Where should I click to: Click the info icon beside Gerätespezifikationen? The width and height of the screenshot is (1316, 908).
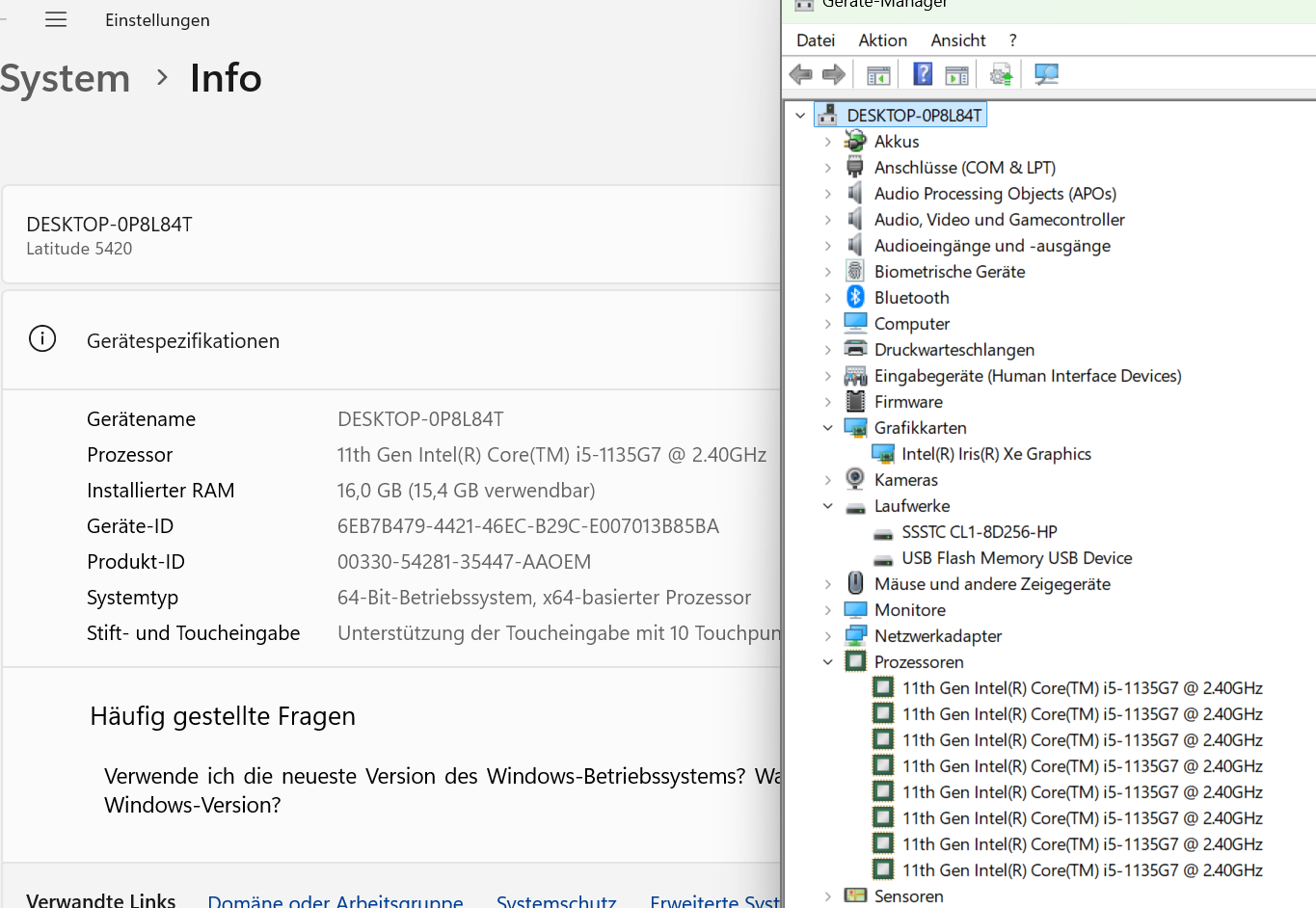42,339
